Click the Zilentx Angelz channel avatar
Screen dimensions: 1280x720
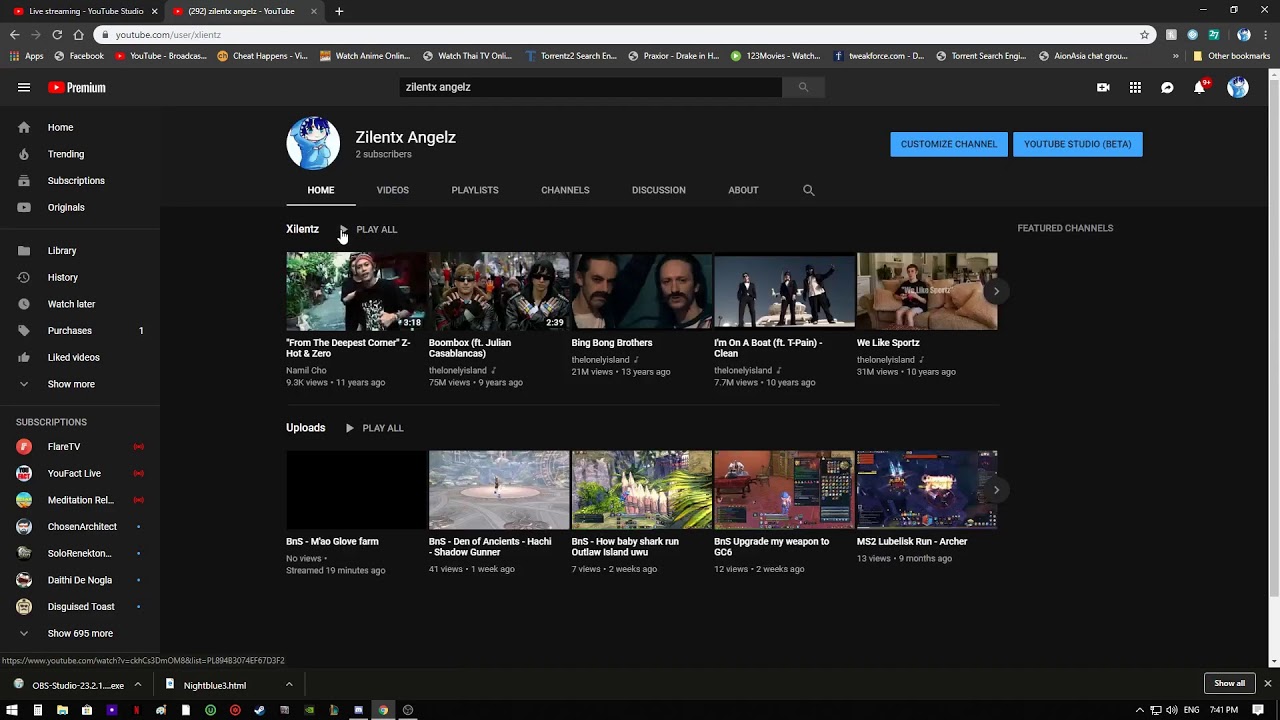point(313,143)
